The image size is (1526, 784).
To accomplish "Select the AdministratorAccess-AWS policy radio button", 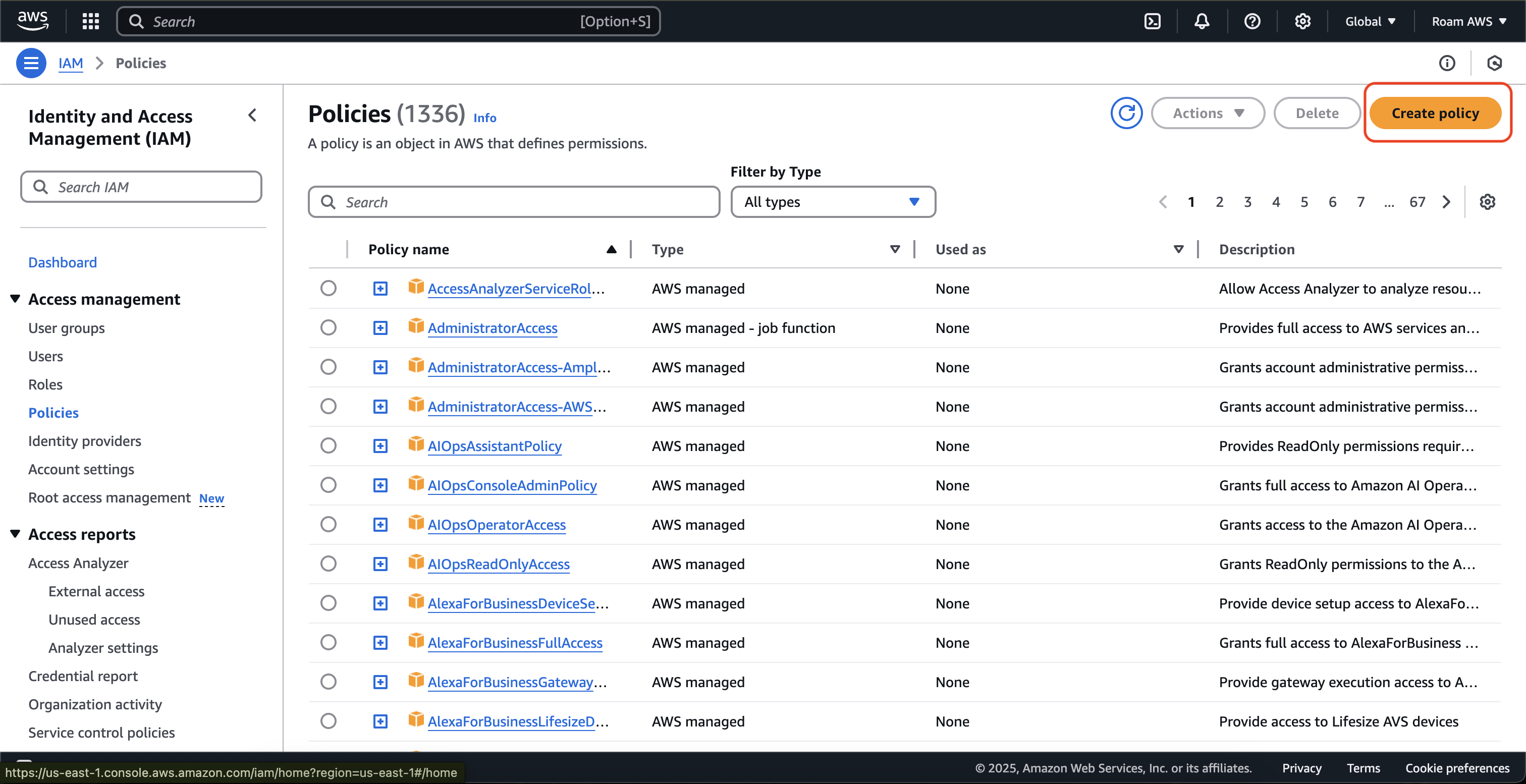I will [328, 406].
